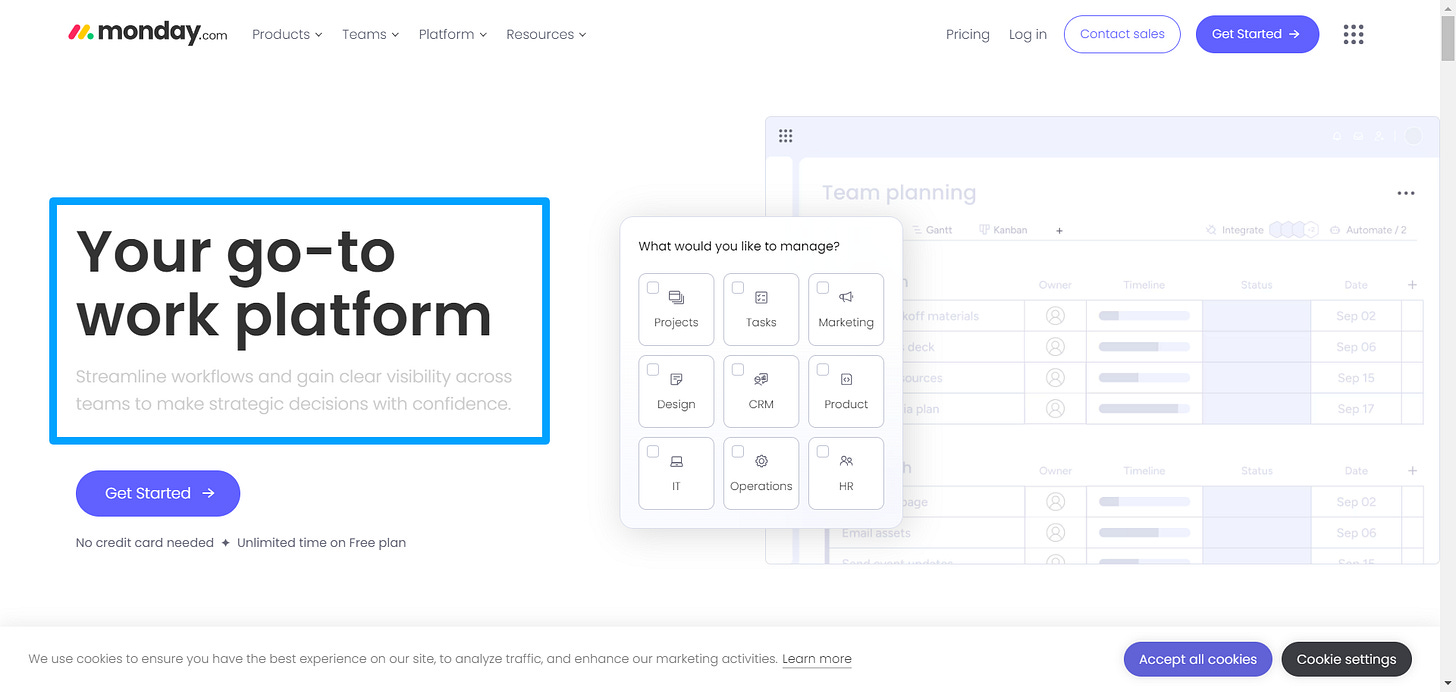Click the Integrate plug icon

1212,230
